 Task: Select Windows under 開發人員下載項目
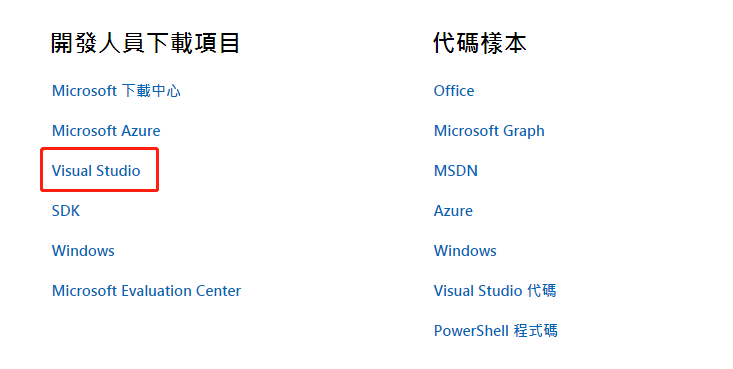pos(83,251)
